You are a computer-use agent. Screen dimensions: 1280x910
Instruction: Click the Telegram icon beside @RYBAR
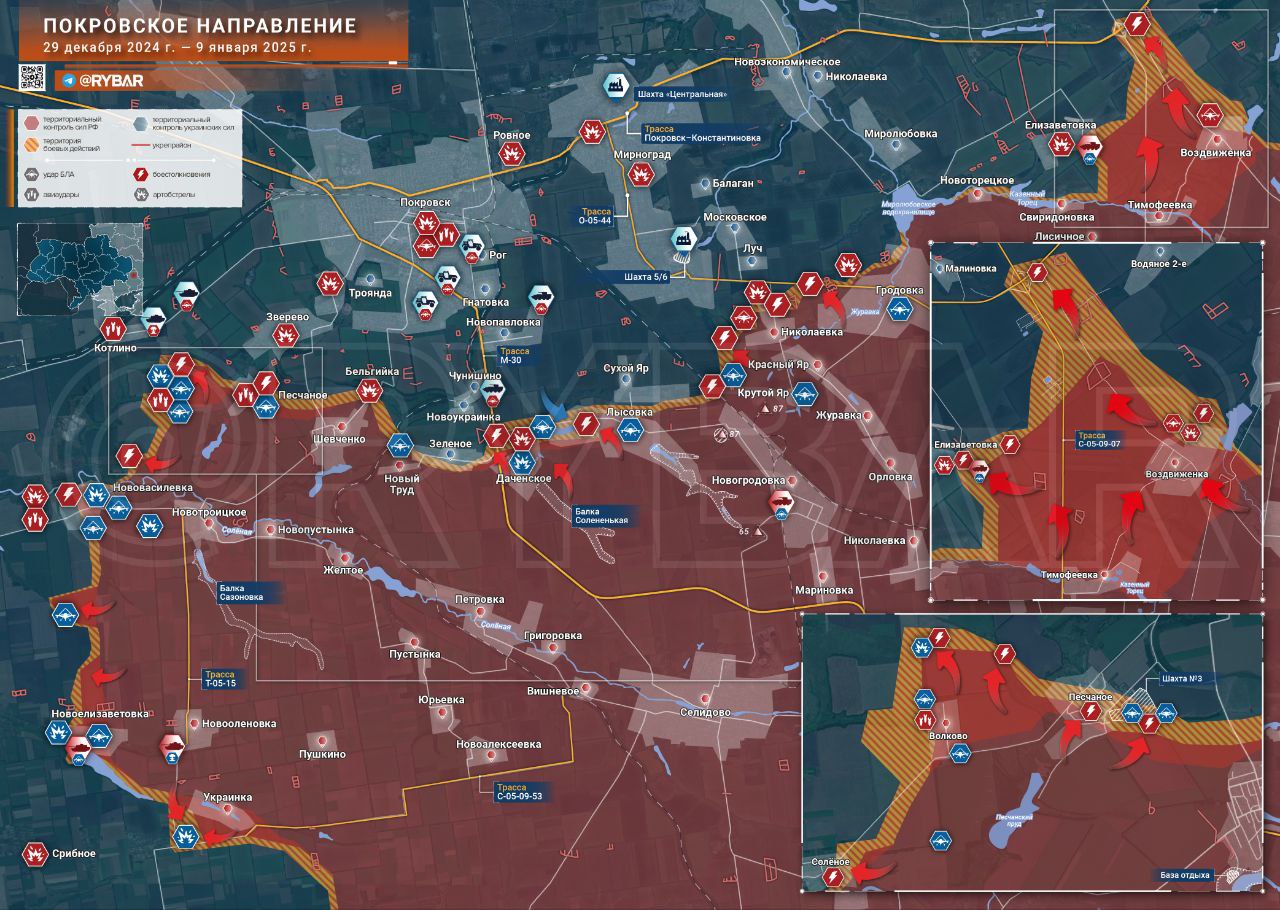[68, 79]
